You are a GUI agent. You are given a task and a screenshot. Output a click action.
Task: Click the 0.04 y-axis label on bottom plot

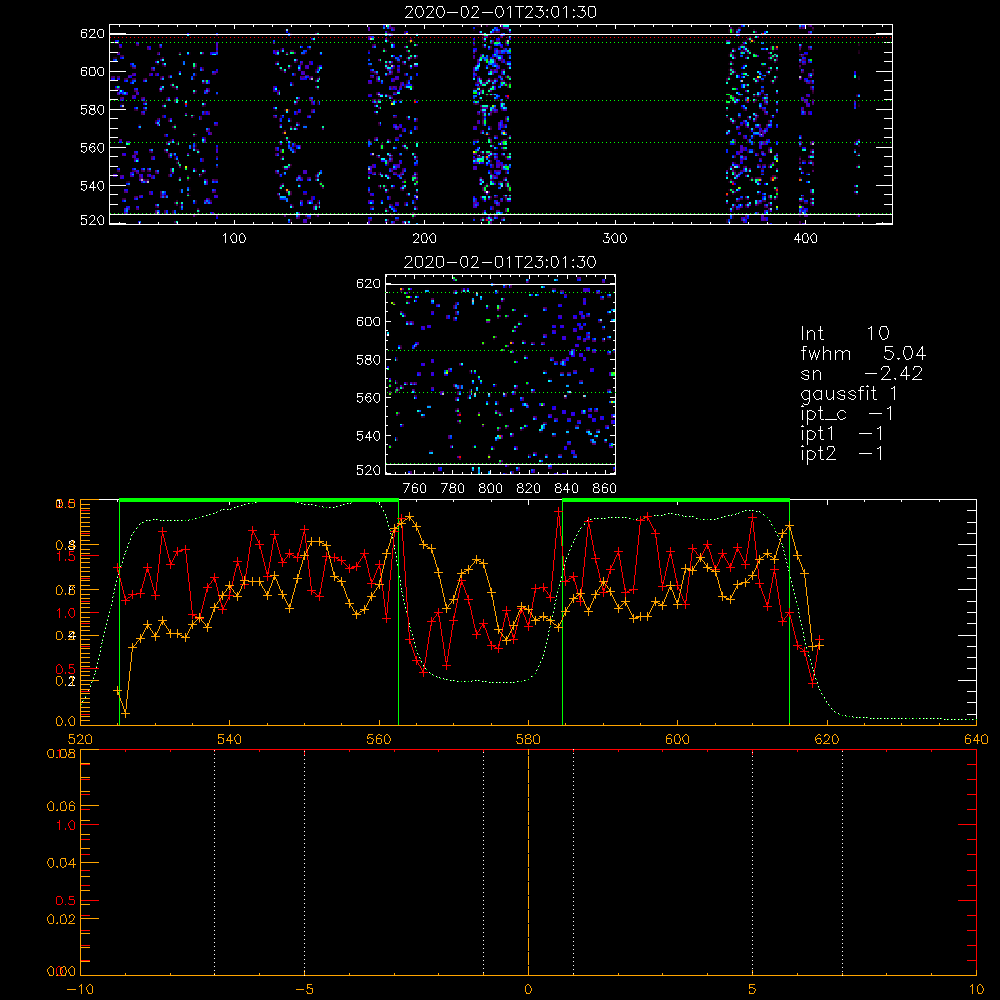[x=62, y=863]
